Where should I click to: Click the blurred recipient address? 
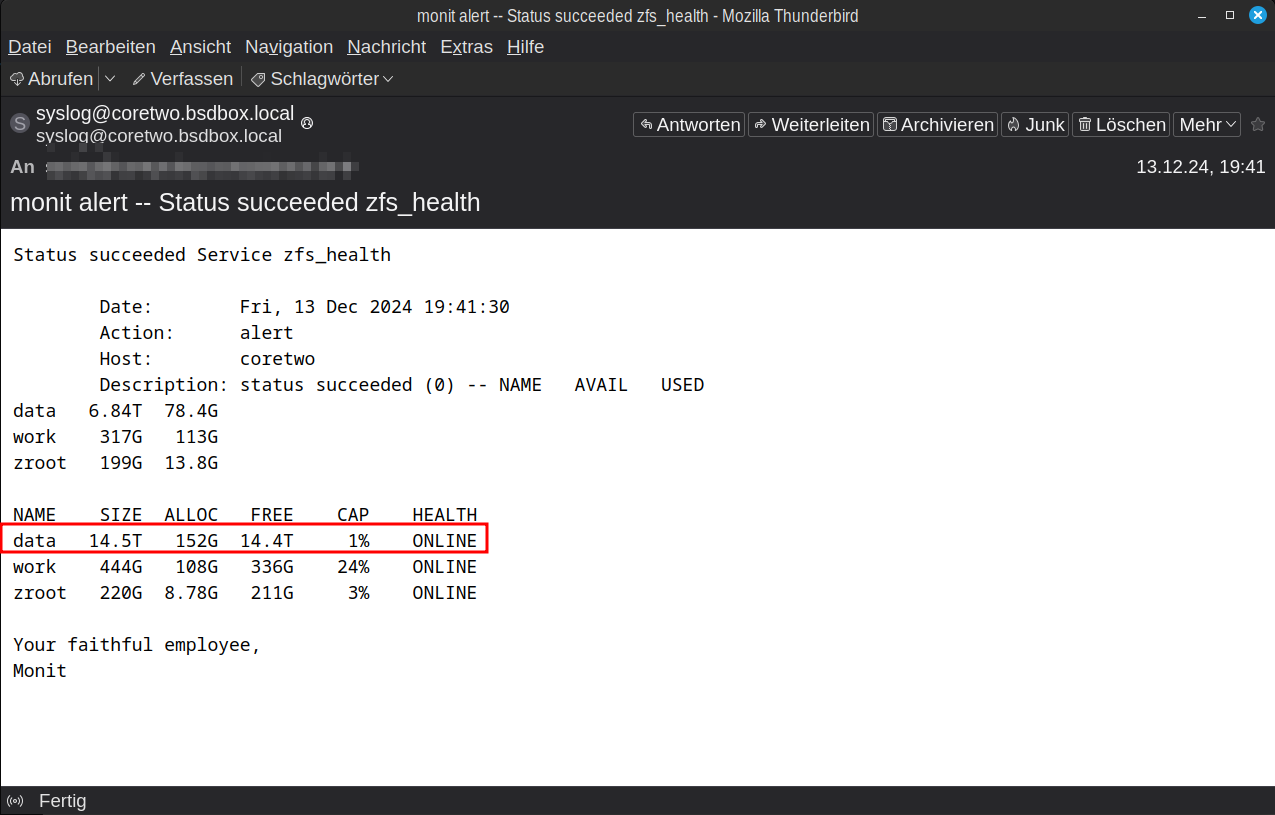coord(202,167)
